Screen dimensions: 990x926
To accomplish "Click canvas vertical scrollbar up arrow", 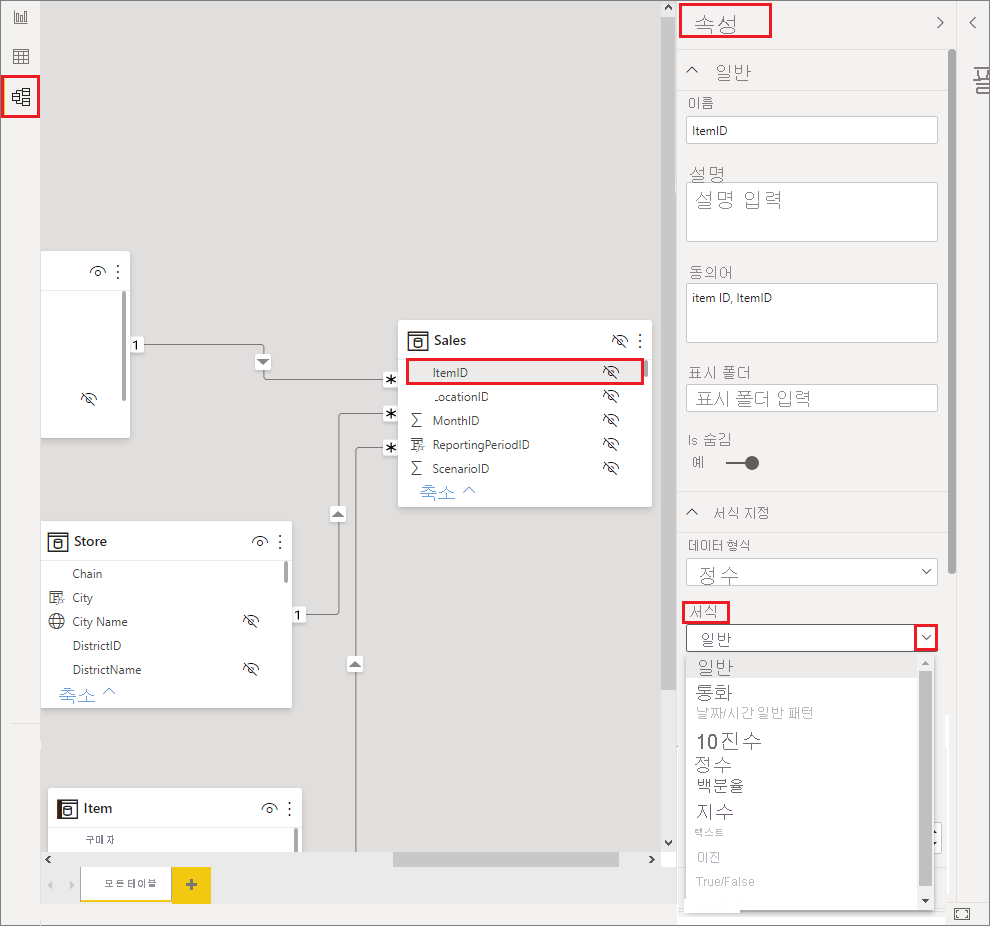I will pos(669,8).
